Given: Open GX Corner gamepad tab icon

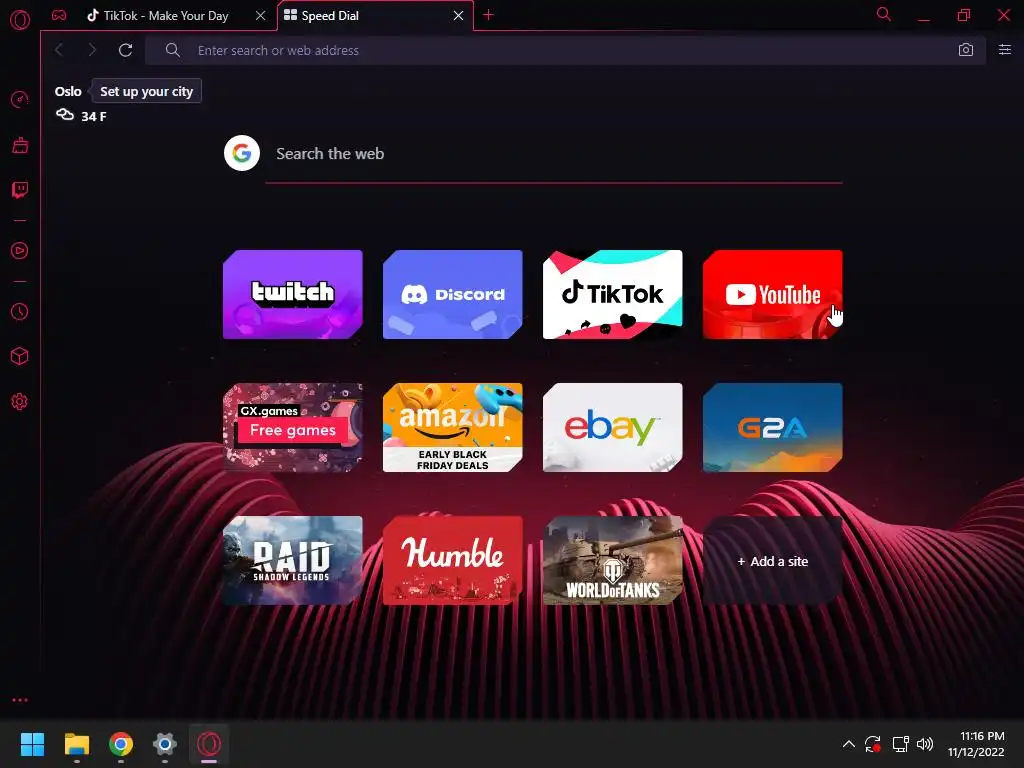Looking at the screenshot, I should (59, 16).
